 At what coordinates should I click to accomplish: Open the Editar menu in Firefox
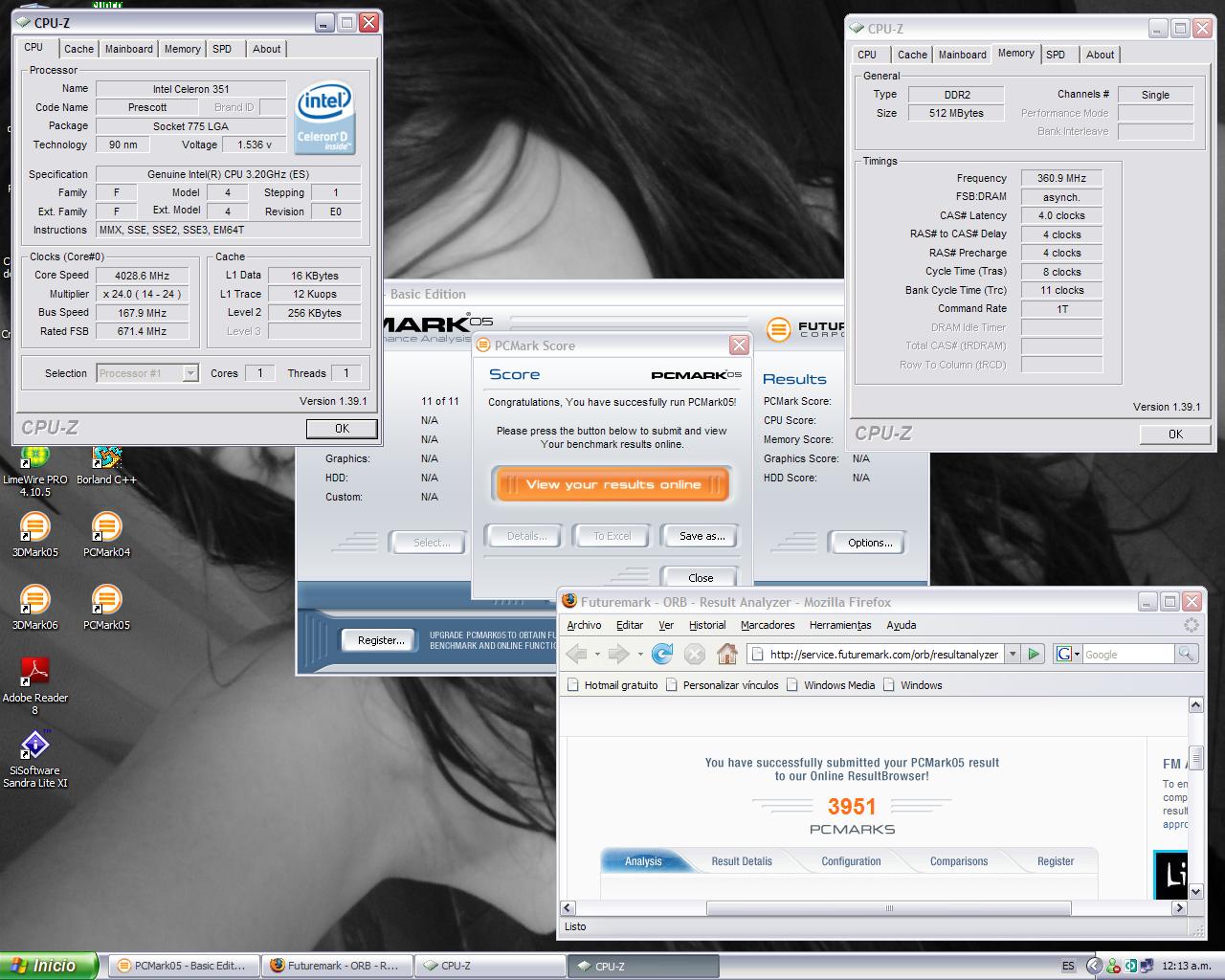click(630, 625)
